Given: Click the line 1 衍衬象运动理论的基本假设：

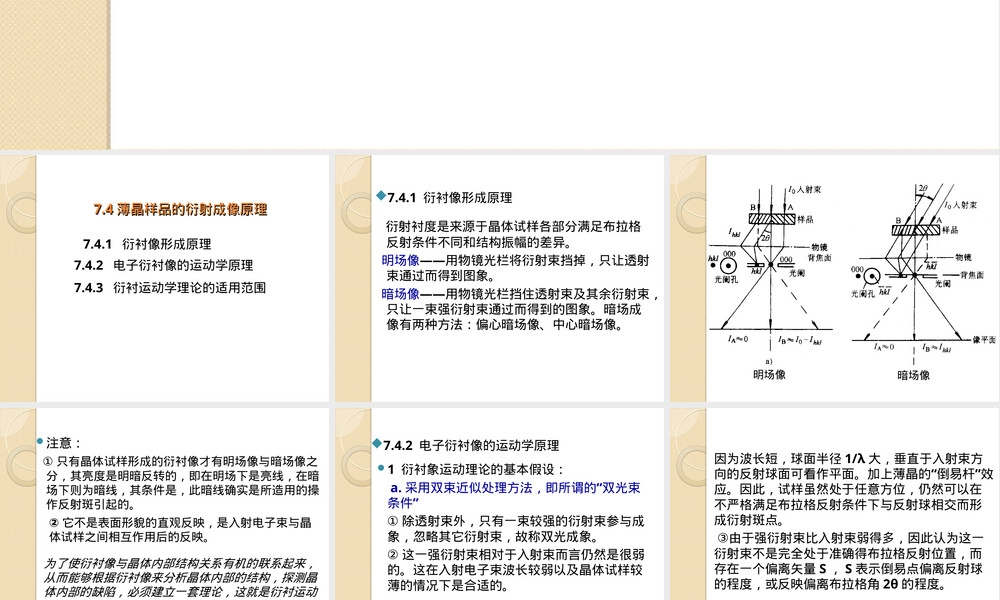Looking at the screenshot, I should pos(476,469).
